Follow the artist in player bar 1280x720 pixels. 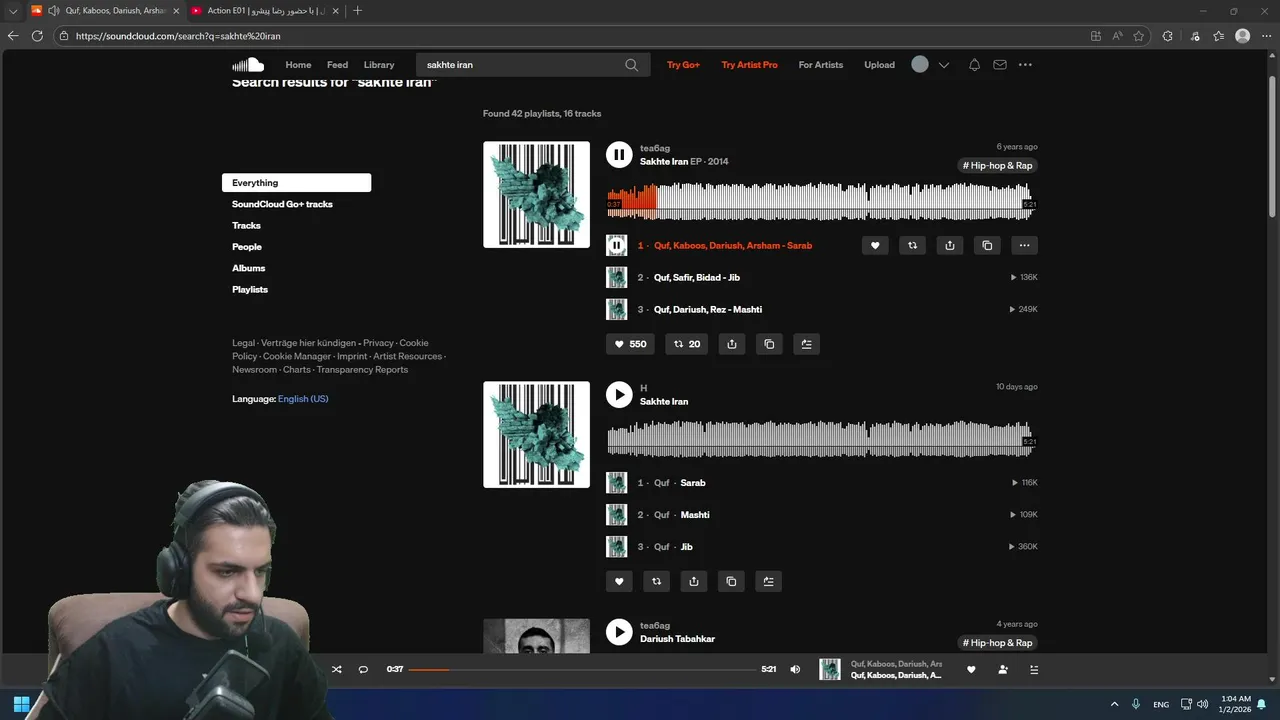(1003, 669)
